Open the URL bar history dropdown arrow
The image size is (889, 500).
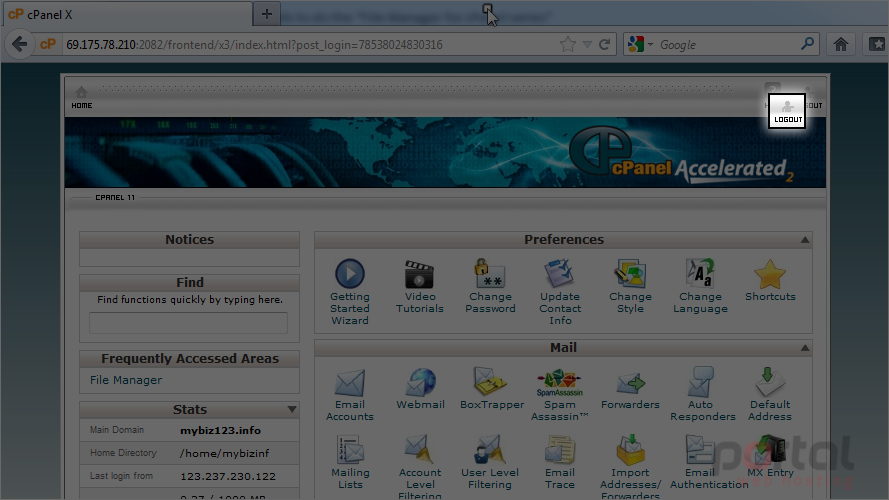tap(587, 44)
